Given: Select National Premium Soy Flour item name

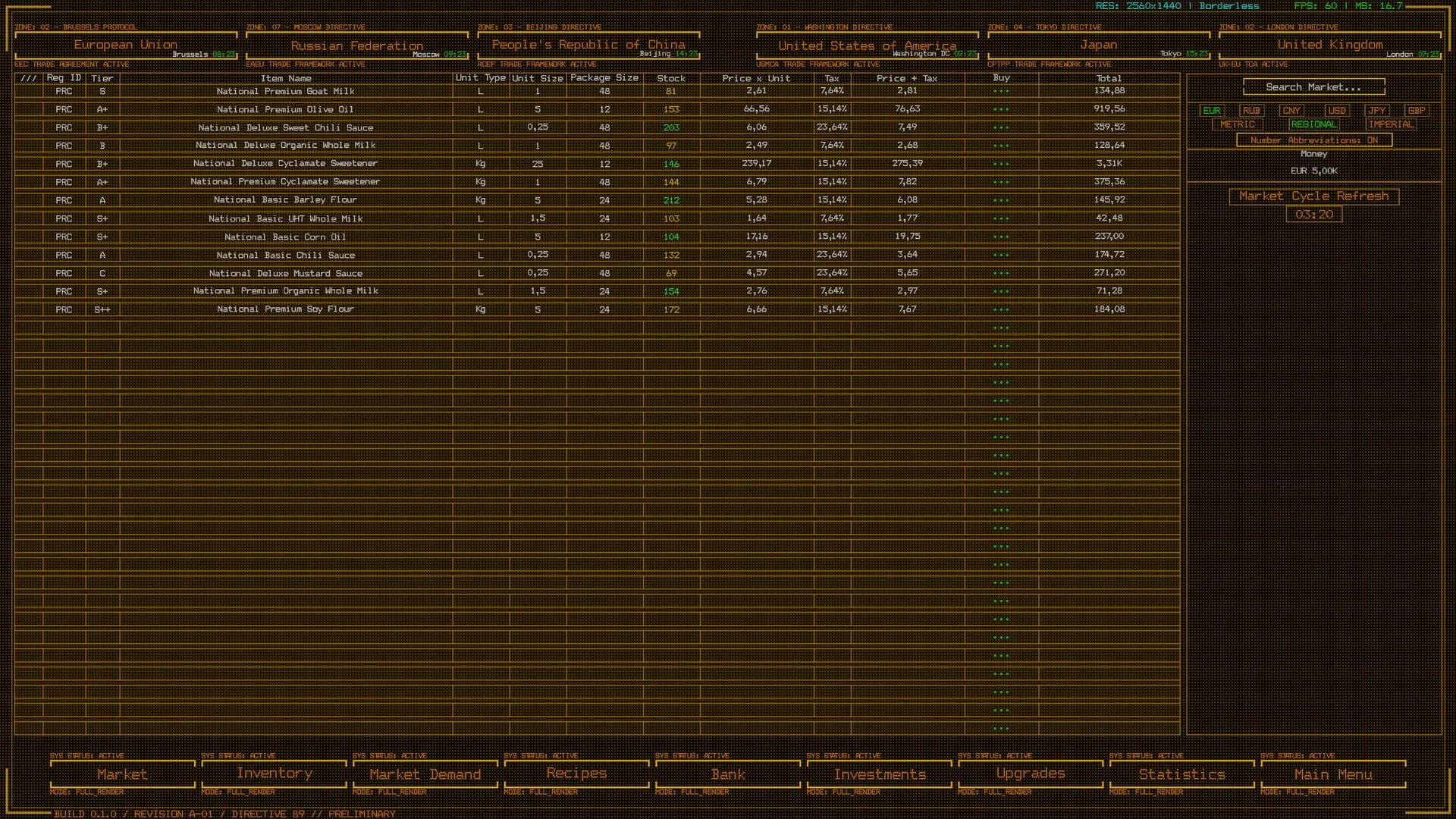Looking at the screenshot, I should click(x=285, y=309).
